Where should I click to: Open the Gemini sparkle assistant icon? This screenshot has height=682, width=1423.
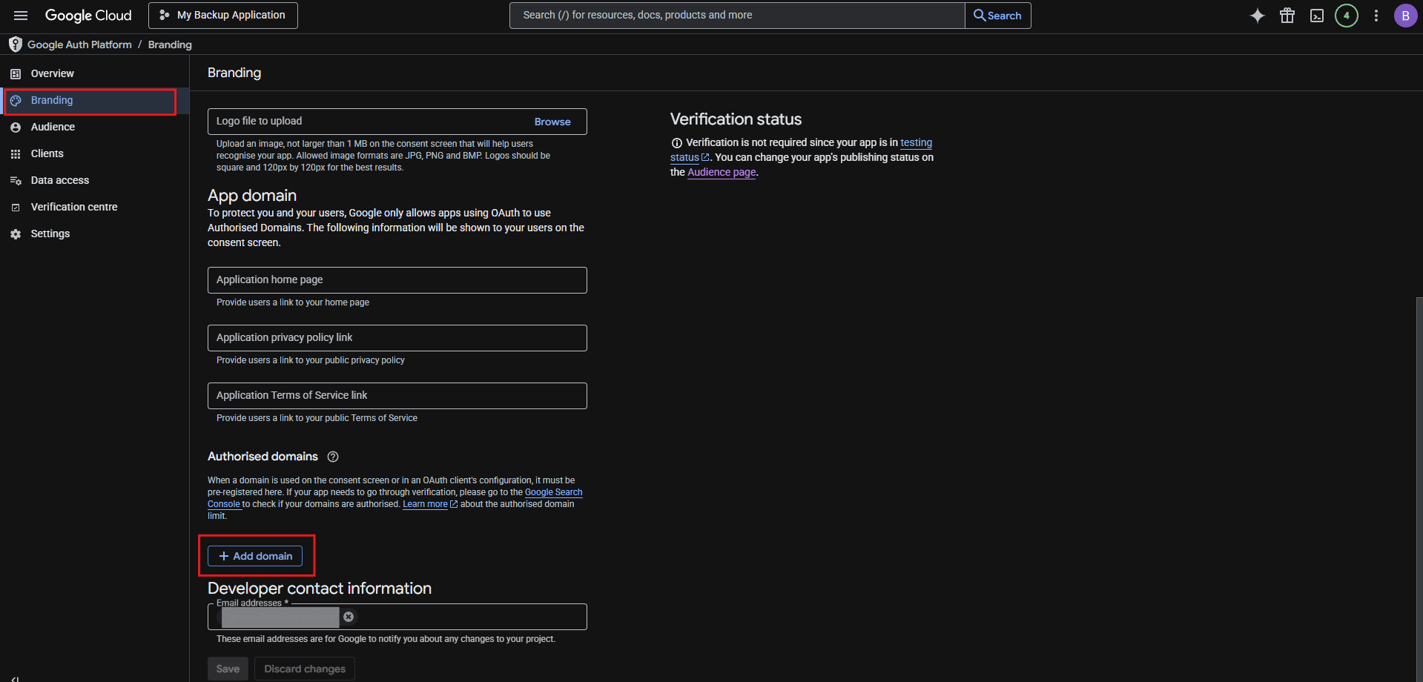click(1257, 15)
